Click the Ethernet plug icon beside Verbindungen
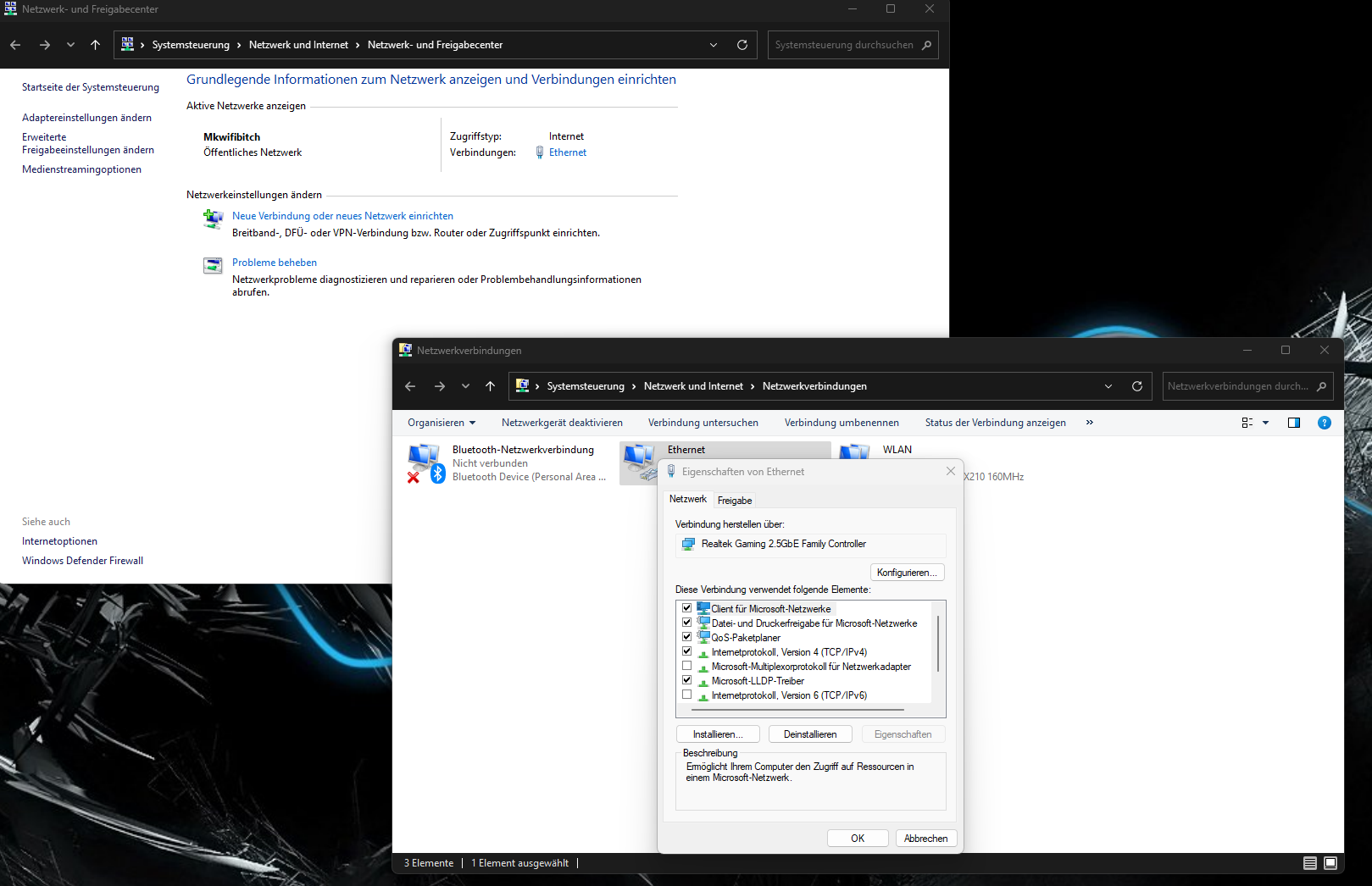This screenshot has width=1372, height=886. tap(540, 152)
